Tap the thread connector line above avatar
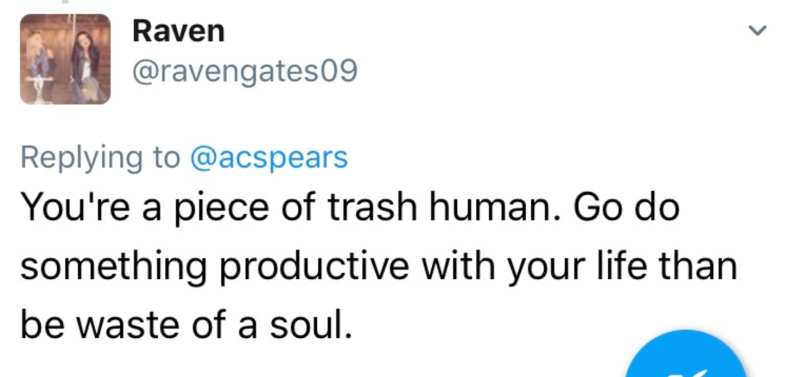This screenshot has height=377, width=786. (65, 2)
